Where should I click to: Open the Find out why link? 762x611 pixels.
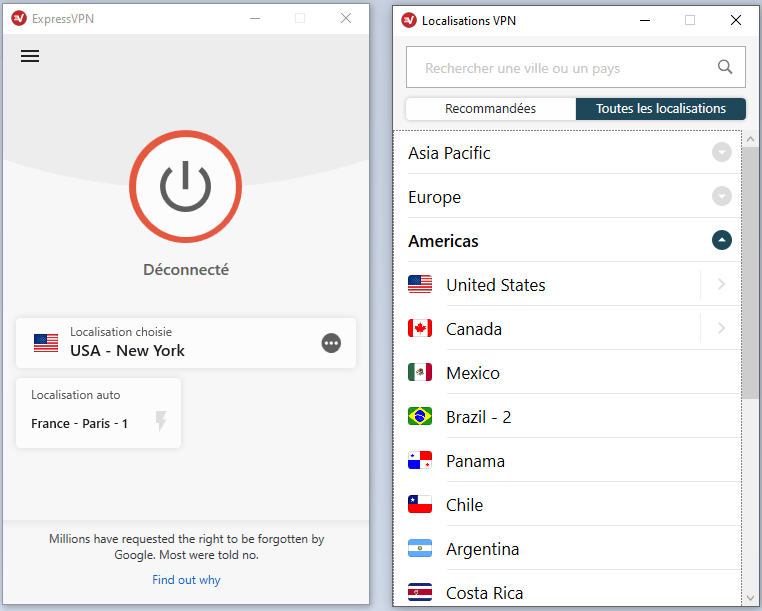pos(186,579)
